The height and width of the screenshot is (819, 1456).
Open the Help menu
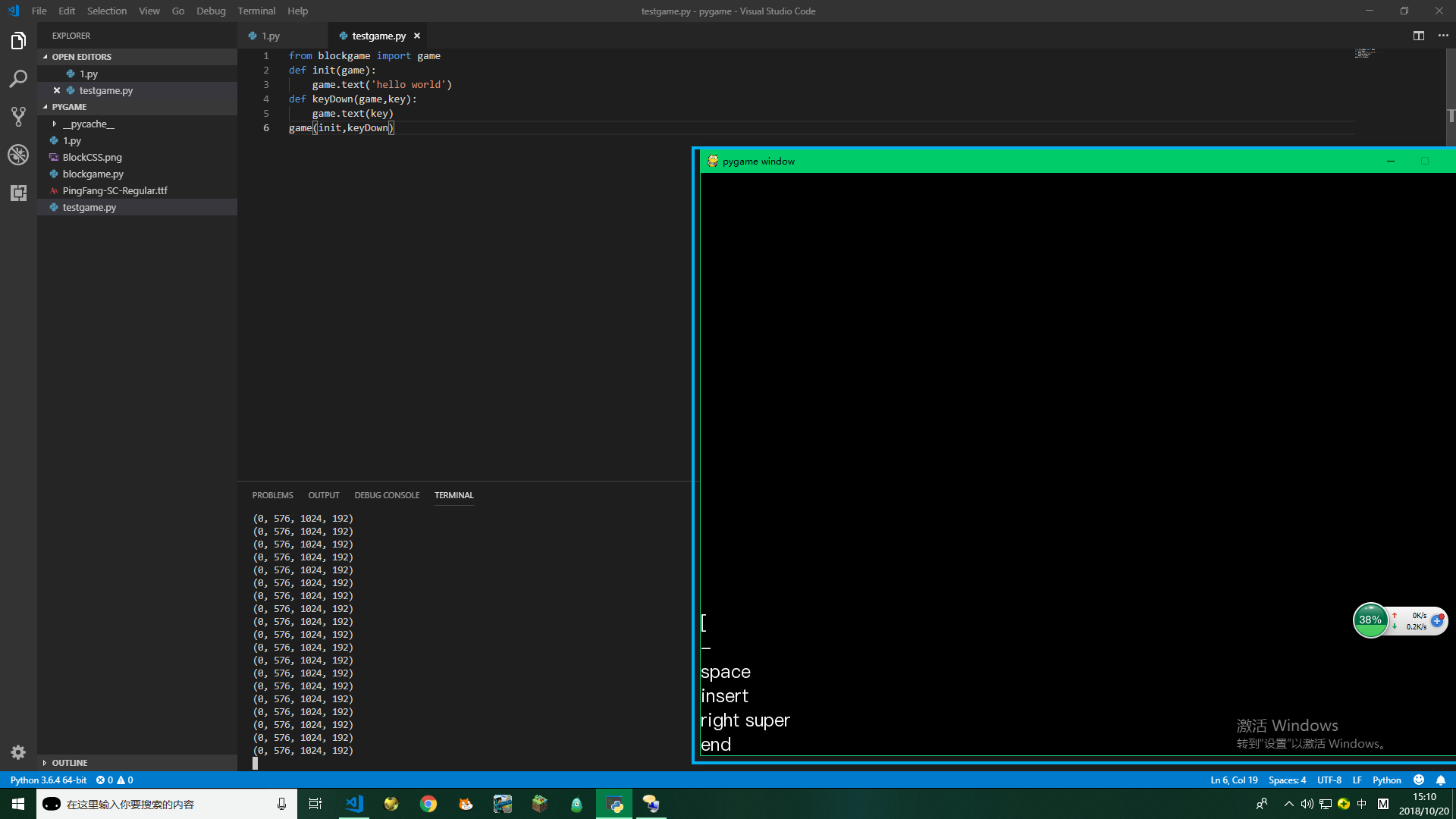298,11
